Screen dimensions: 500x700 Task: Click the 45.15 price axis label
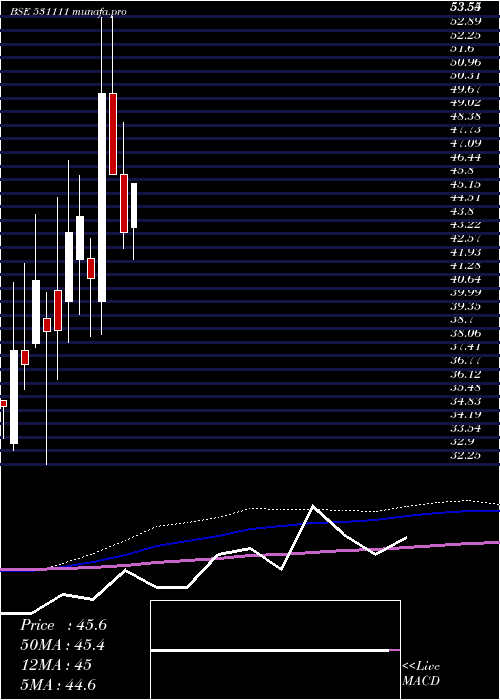pyautogui.click(x=466, y=184)
